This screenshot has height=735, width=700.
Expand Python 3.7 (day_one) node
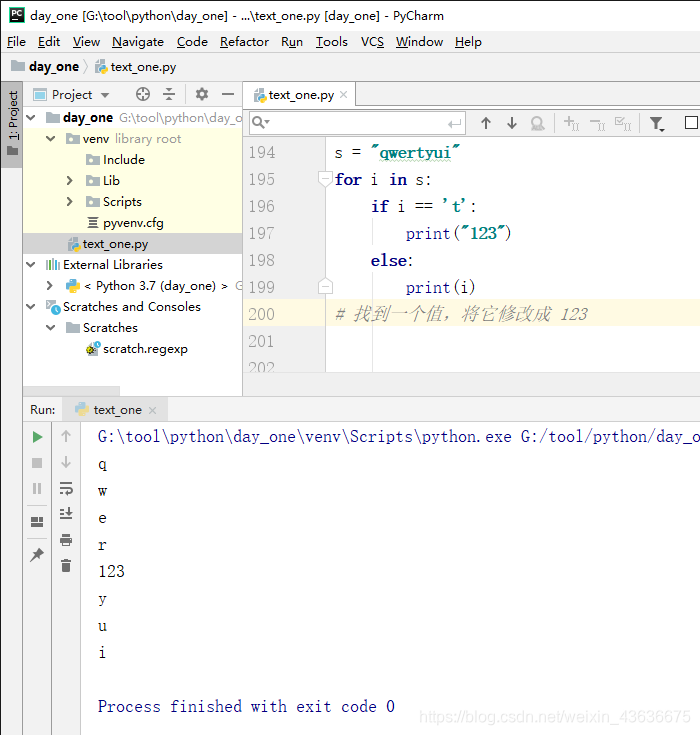point(50,285)
